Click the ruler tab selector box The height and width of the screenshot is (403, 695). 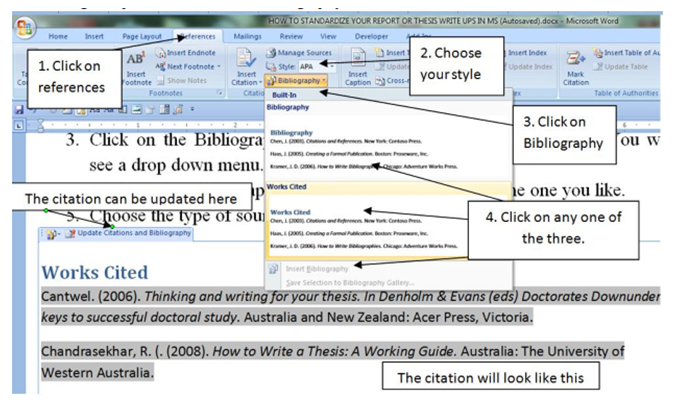[x=18, y=125]
